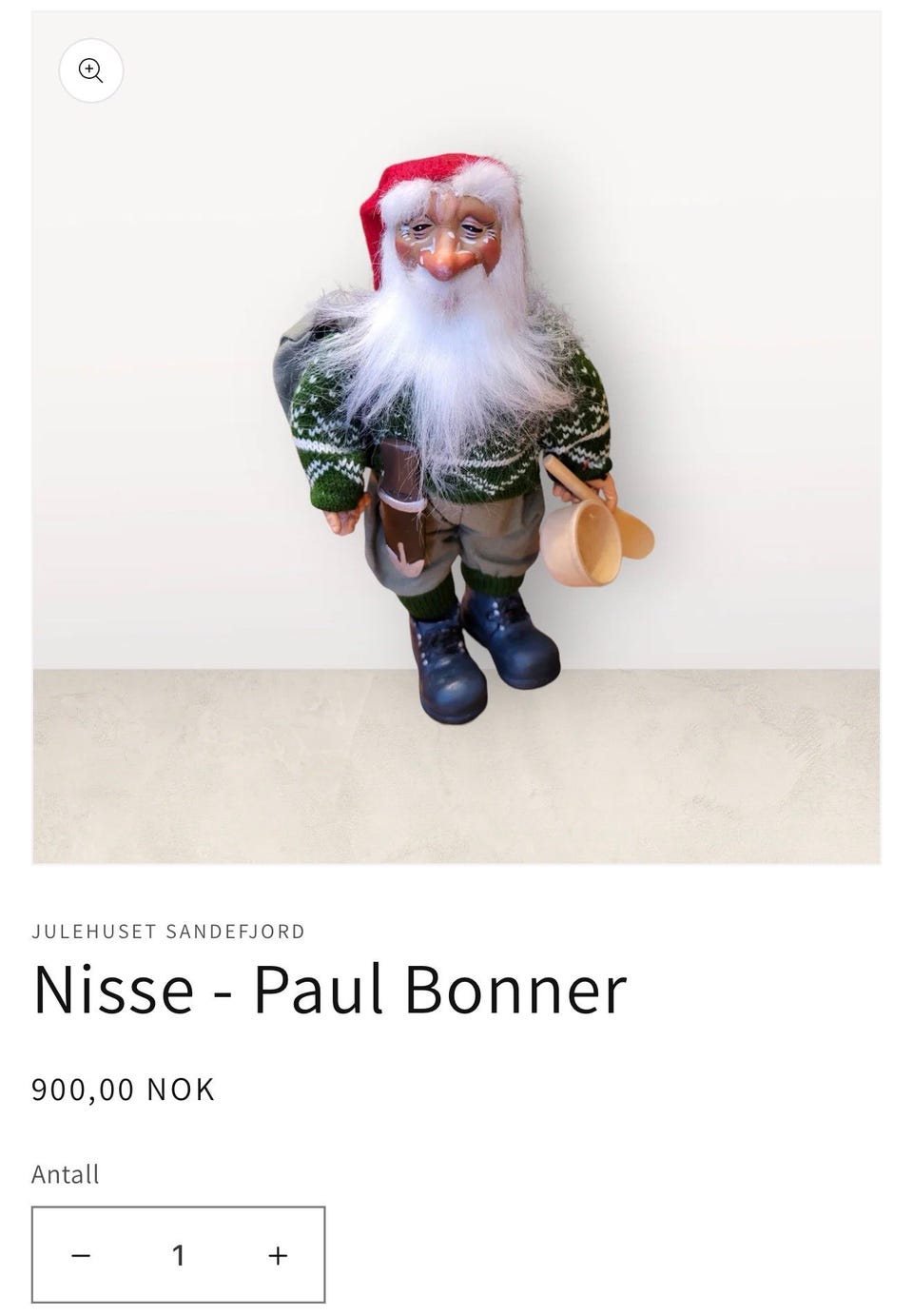The width and height of the screenshot is (913, 1316).
Task: Click the Antall quantity label
Action: click(65, 1173)
